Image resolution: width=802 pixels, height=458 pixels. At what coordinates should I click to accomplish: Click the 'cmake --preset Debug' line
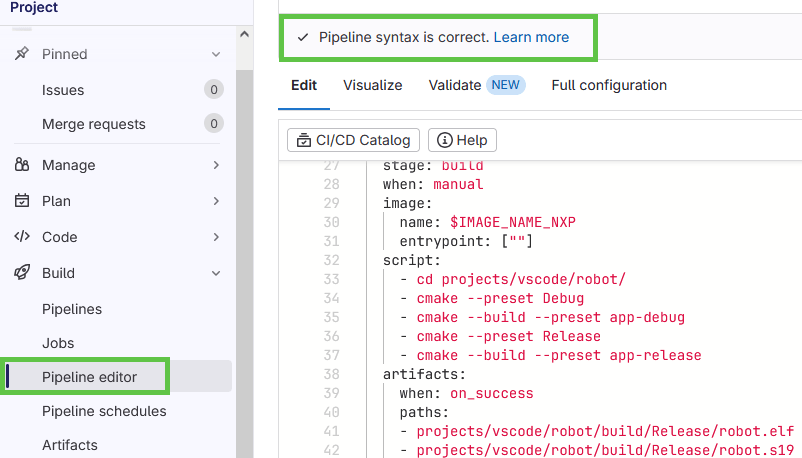tap(492, 298)
